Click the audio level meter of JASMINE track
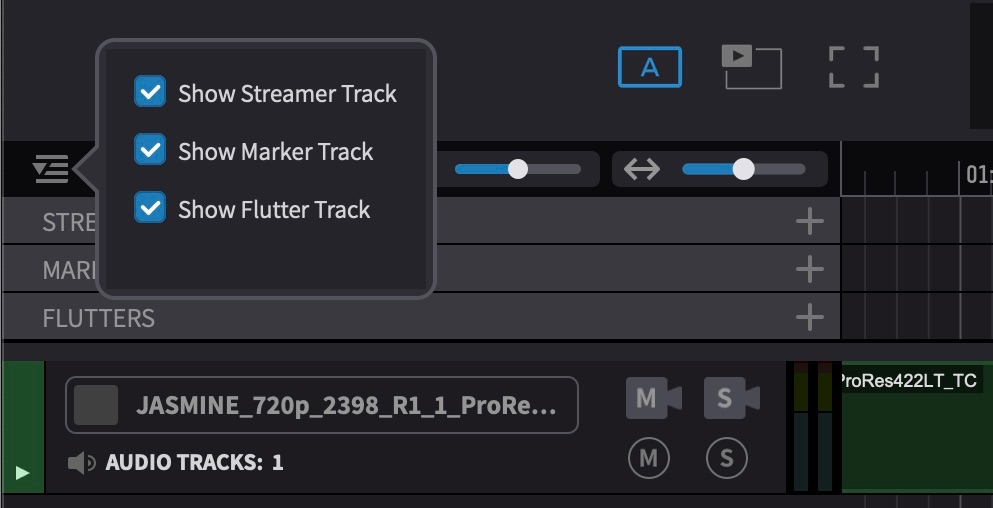993x508 pixels. [813, 428]
